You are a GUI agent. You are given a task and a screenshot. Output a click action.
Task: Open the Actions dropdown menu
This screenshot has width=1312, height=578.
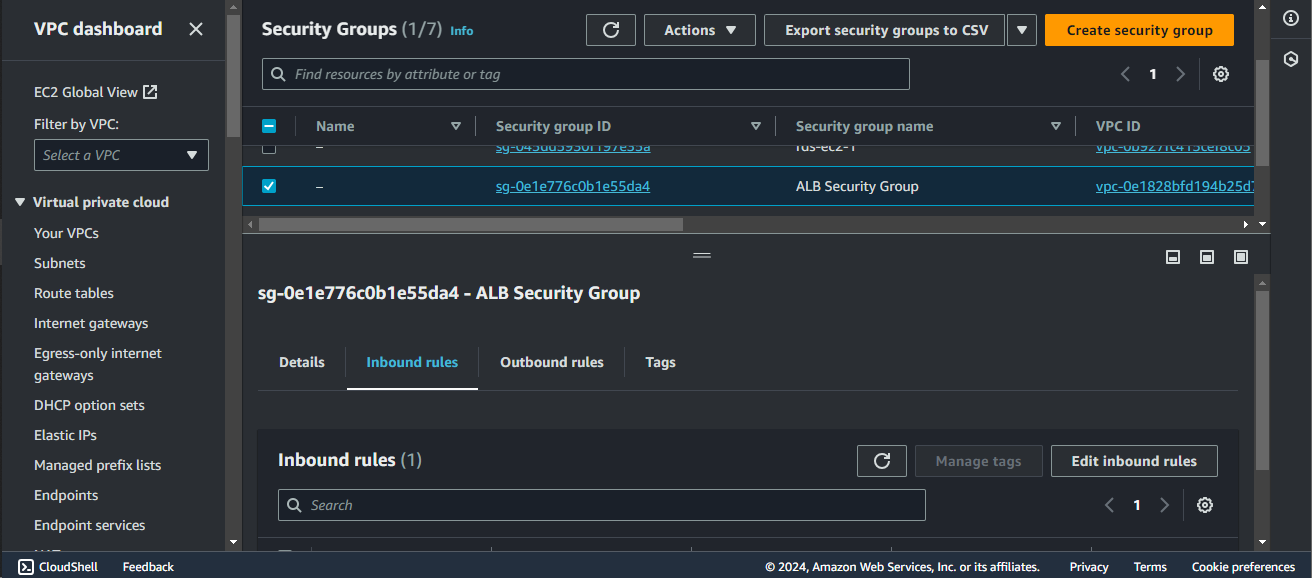700,30
